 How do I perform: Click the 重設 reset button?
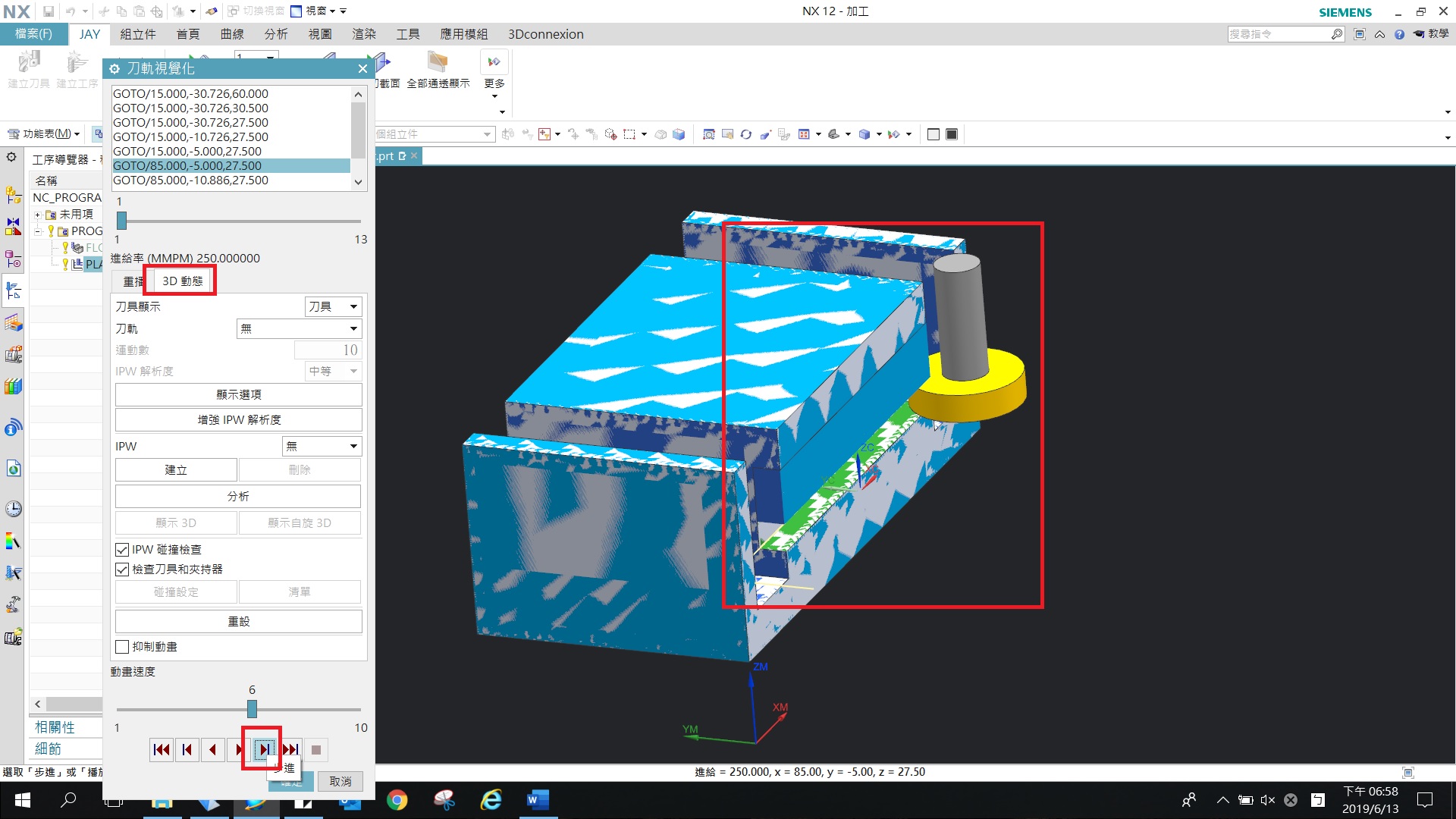tap(238, 621)
